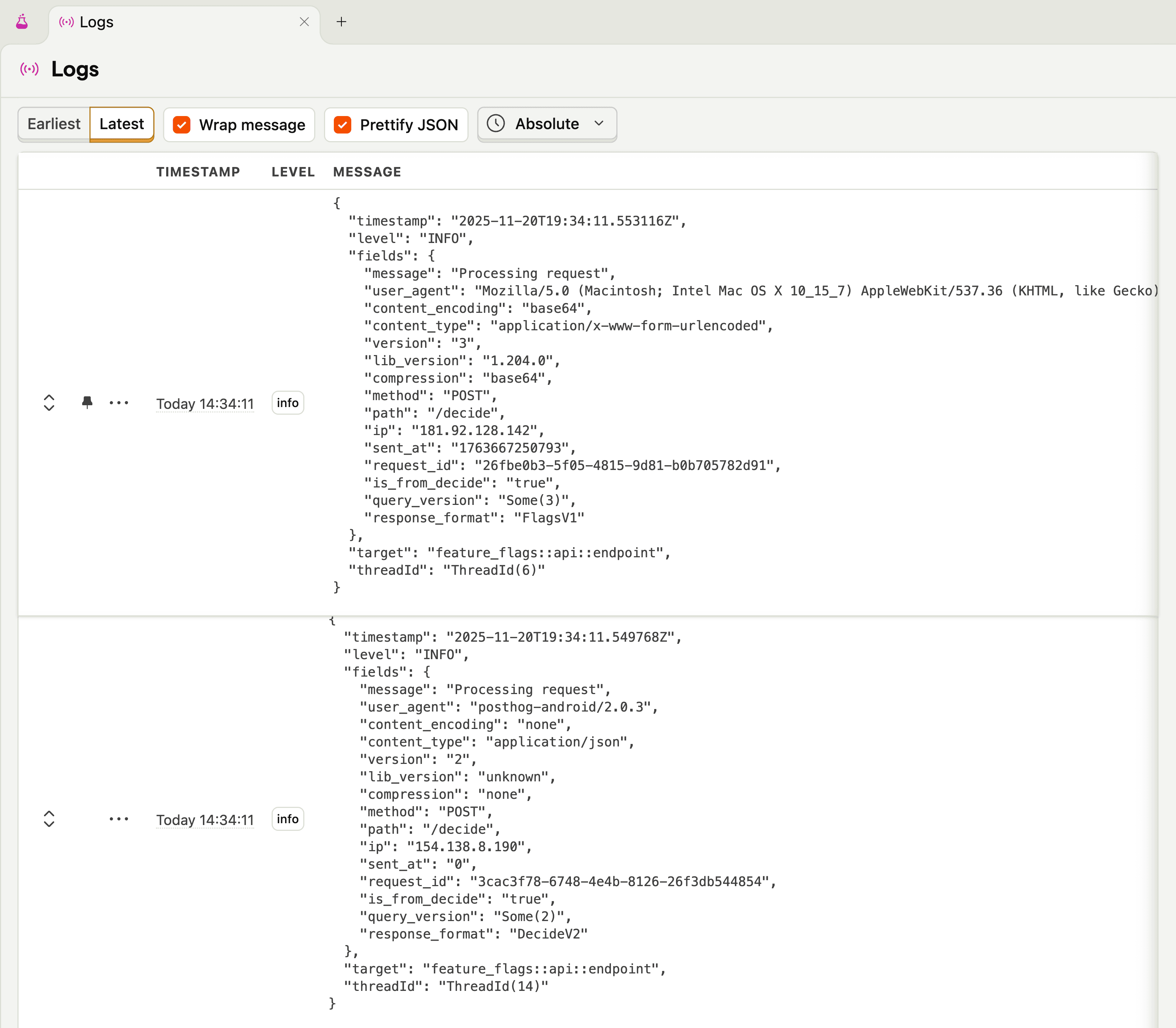Open the Absolute timestamp format dropdown
1176x1028 pixels.
click(x=547, y=124)
